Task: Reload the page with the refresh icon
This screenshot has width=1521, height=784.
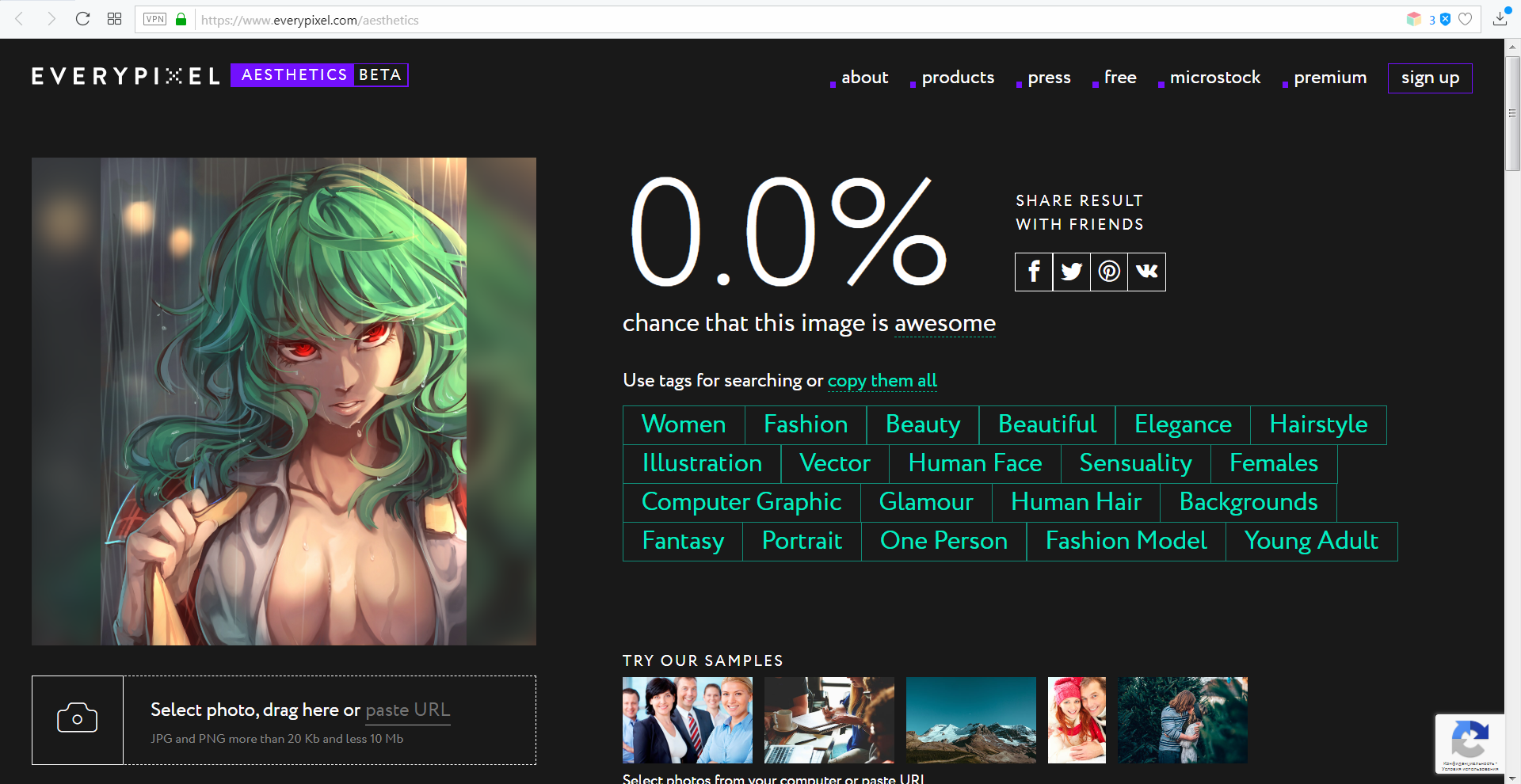Action: (82, 19)
